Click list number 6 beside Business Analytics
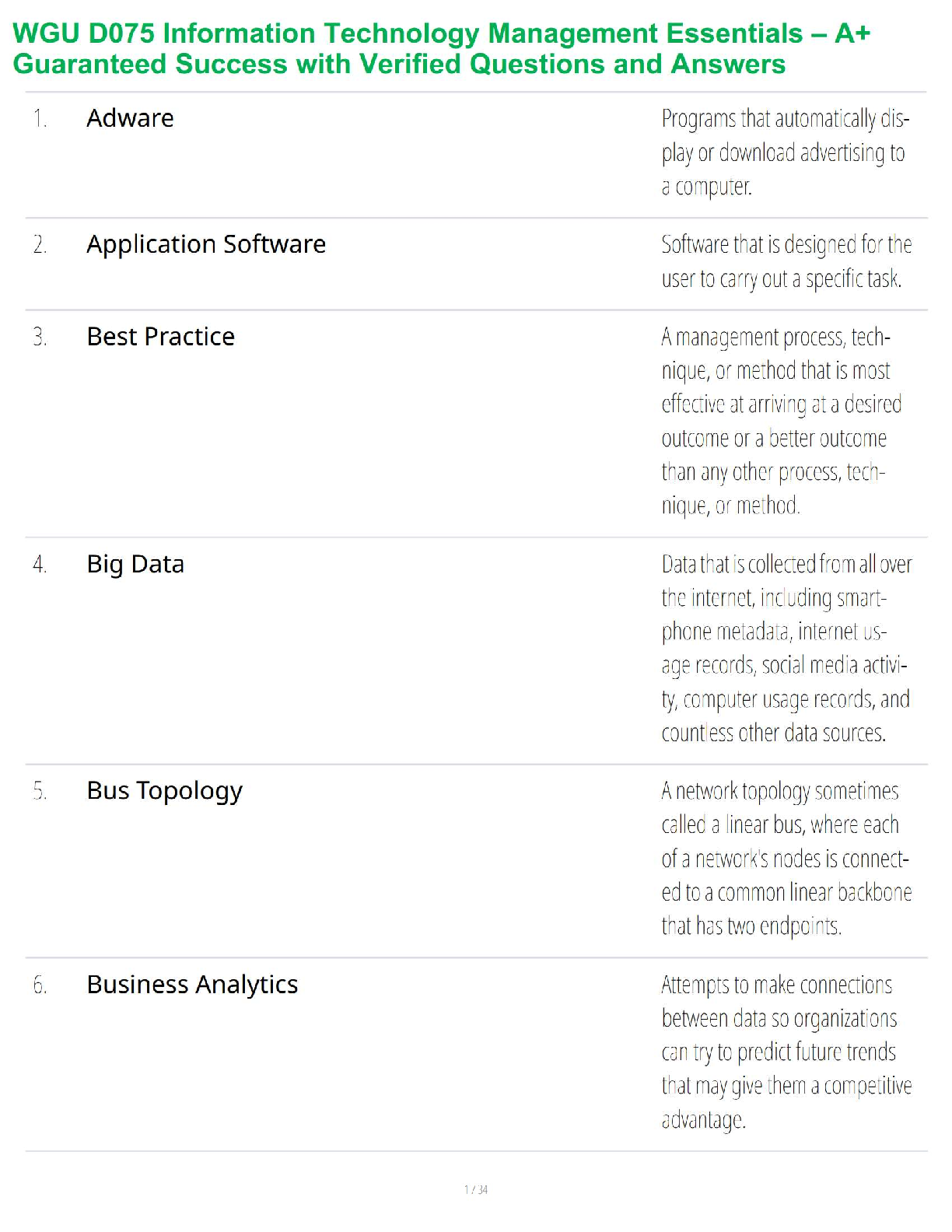The height and width of the screenshot is (1232, 952). 40,985
